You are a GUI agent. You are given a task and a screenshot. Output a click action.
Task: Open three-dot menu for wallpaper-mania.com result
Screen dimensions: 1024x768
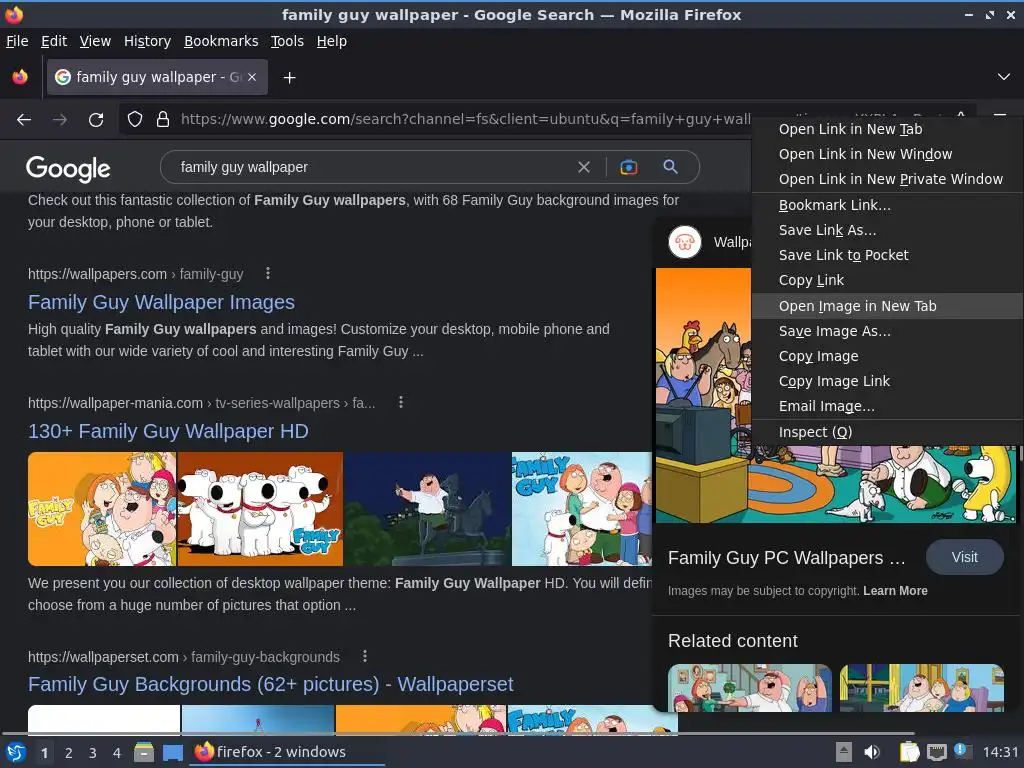tap(401, 402)
